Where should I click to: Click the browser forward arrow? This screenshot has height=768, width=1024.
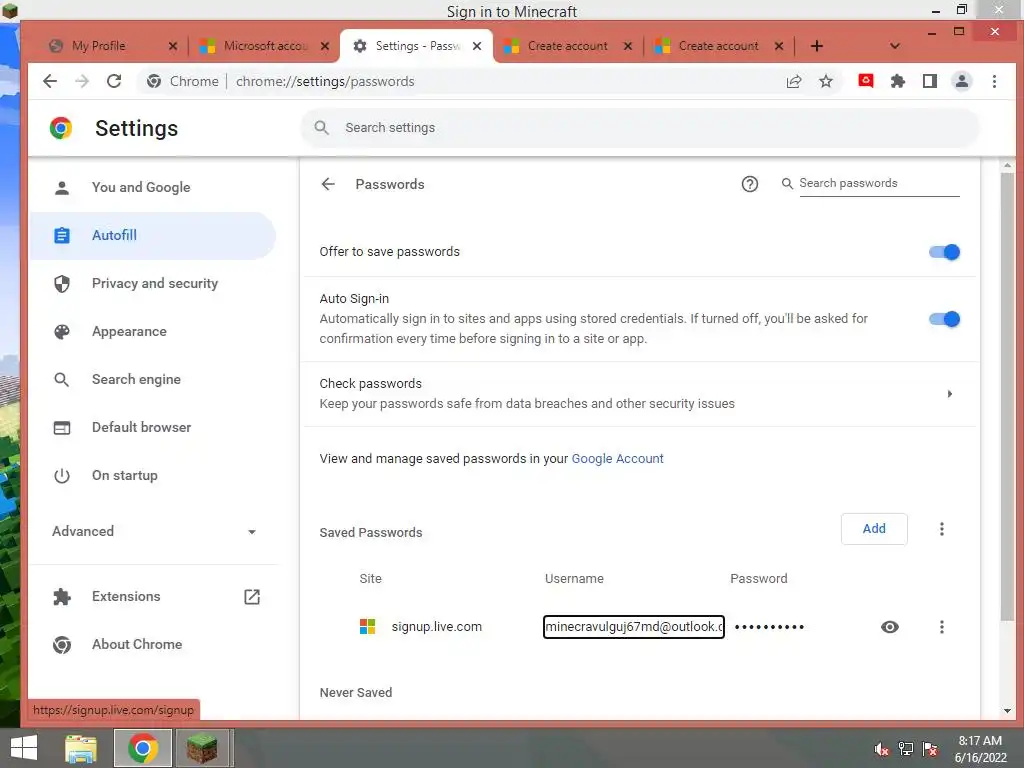[82, 82]
